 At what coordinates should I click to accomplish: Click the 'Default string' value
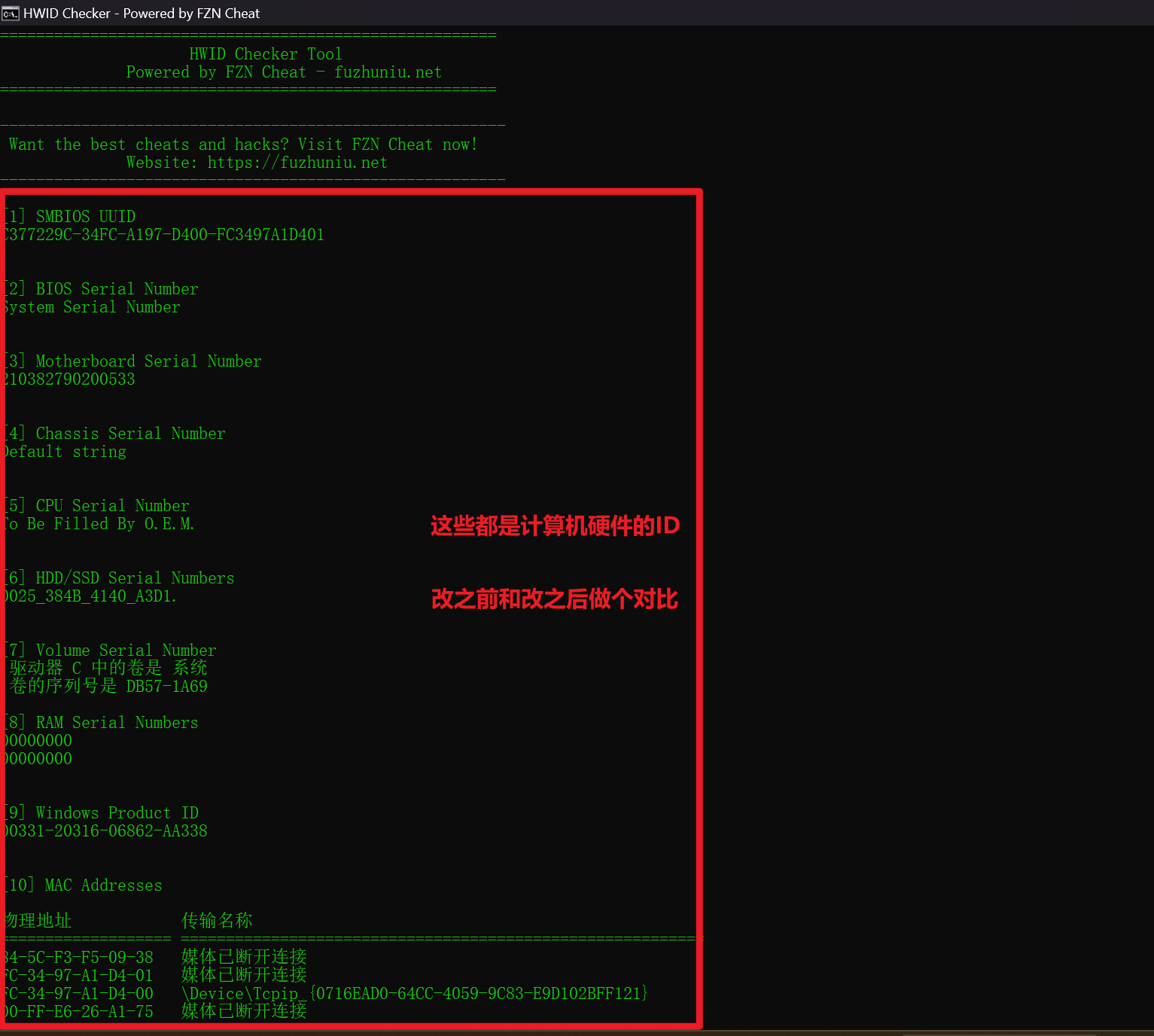[63, 452]
